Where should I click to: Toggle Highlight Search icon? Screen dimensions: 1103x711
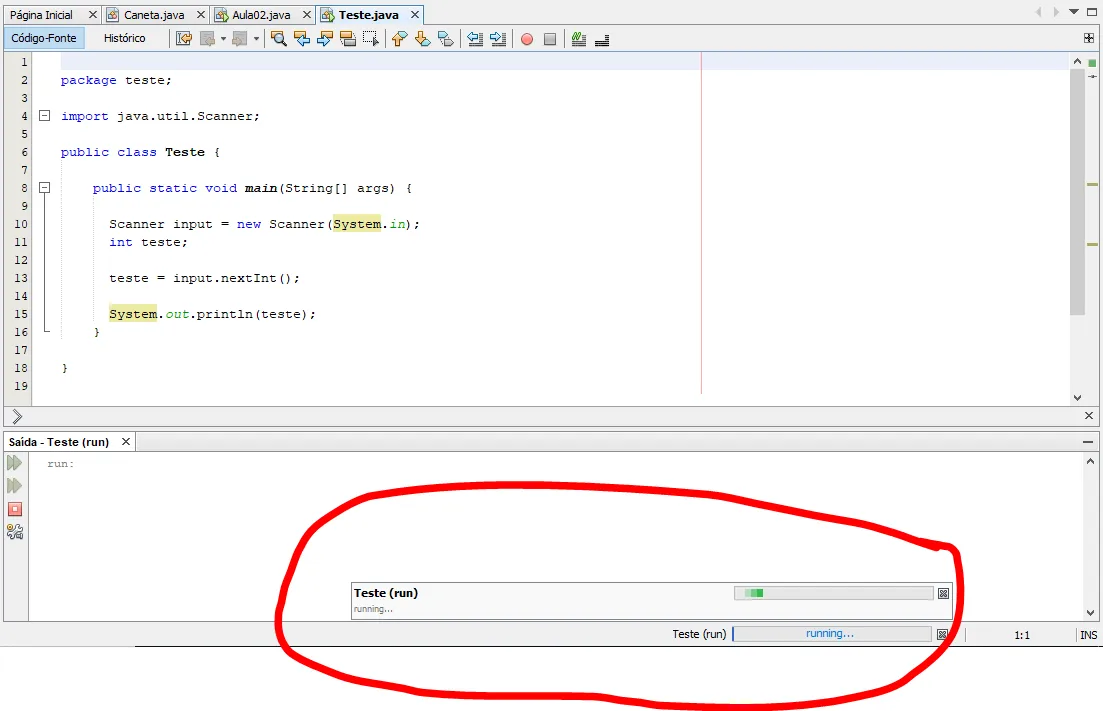click(x=348, y=39)
